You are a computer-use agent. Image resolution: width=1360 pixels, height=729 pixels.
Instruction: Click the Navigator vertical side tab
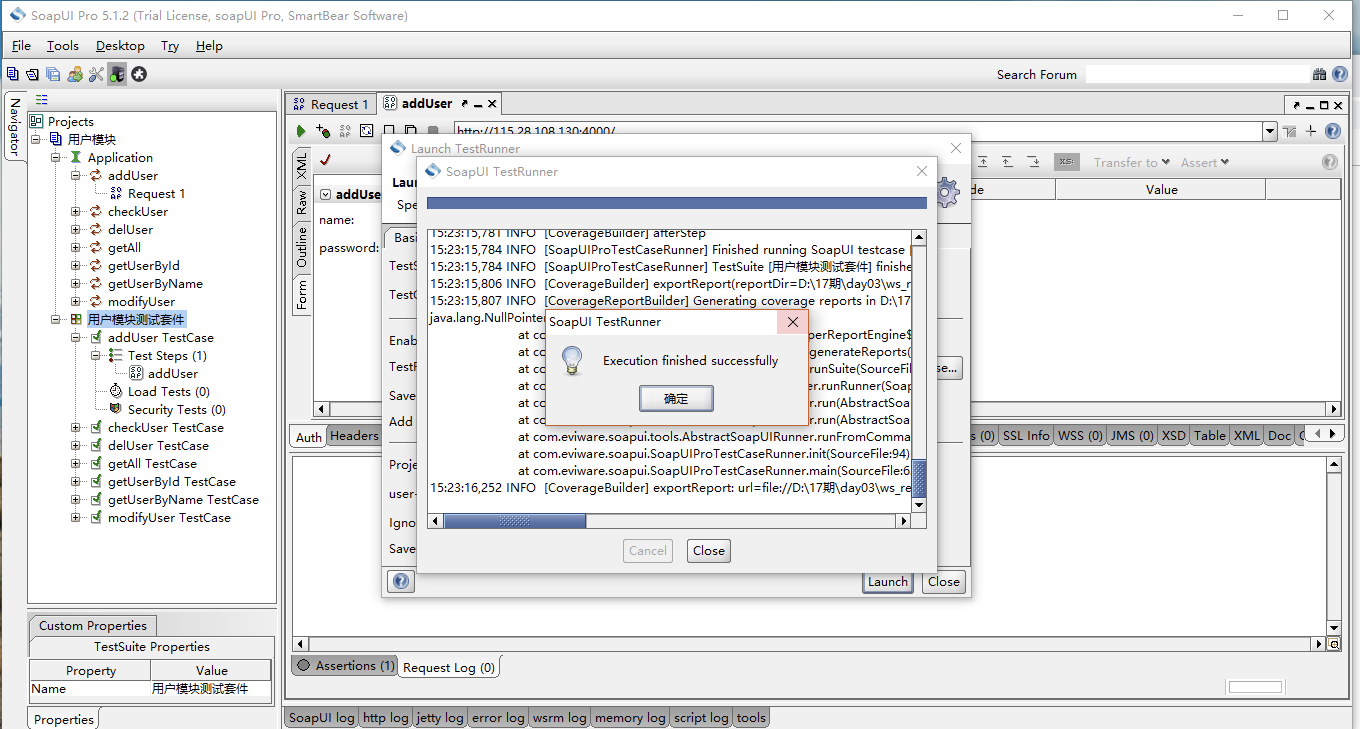pyautogui.click(x=15, y=126)
